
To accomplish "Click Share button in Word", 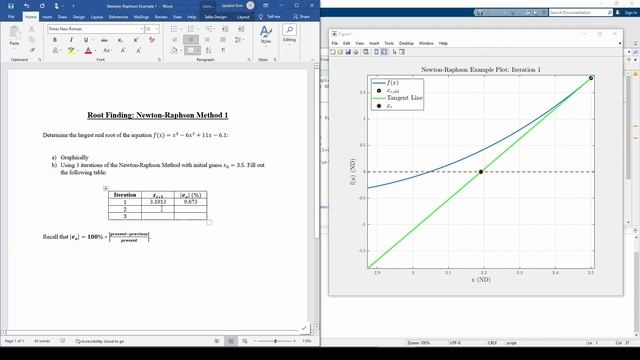I will [x=301, y=17].
